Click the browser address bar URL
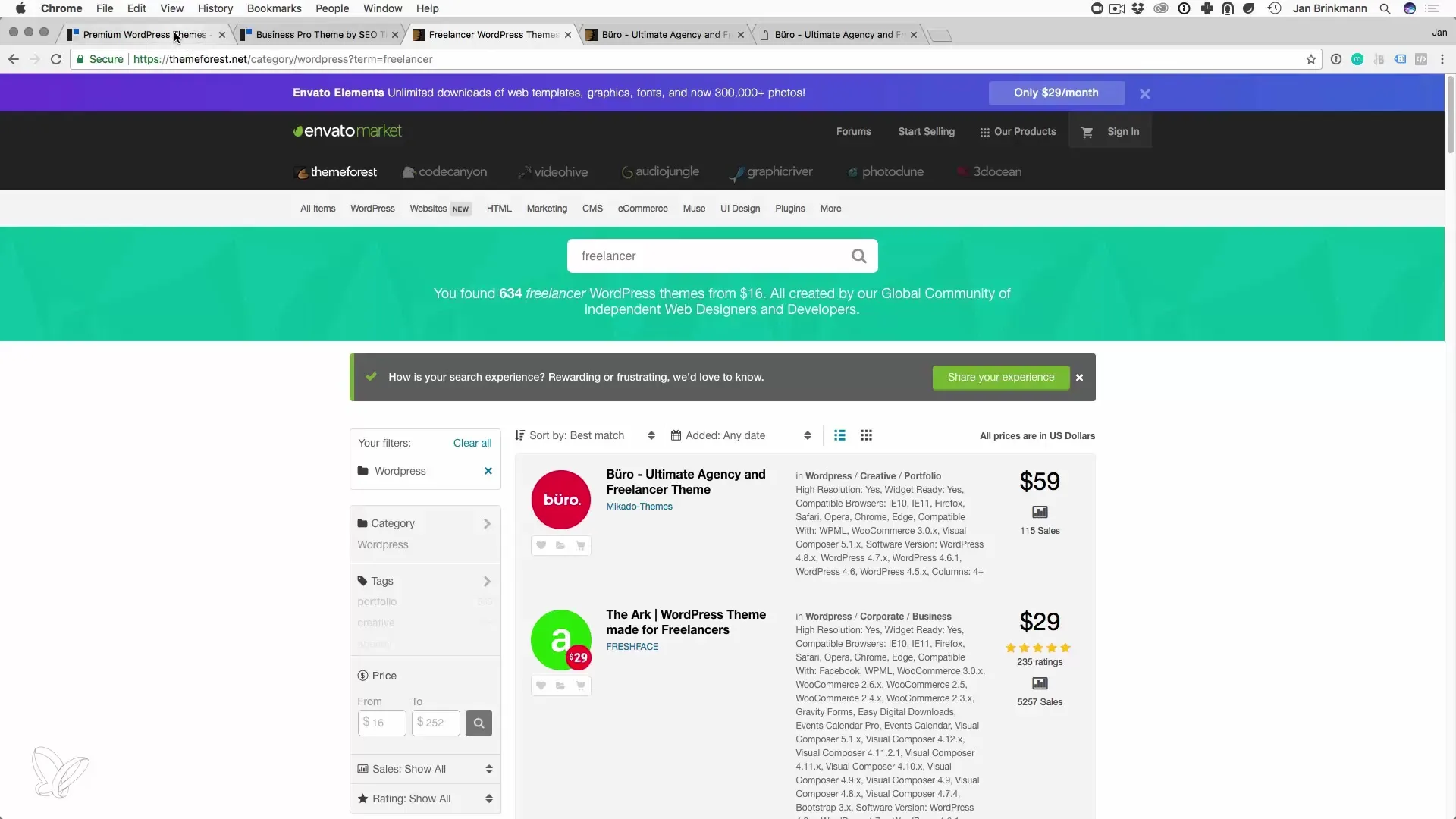The width and height of the screenshot is (1456, 819). pos(283,59)
